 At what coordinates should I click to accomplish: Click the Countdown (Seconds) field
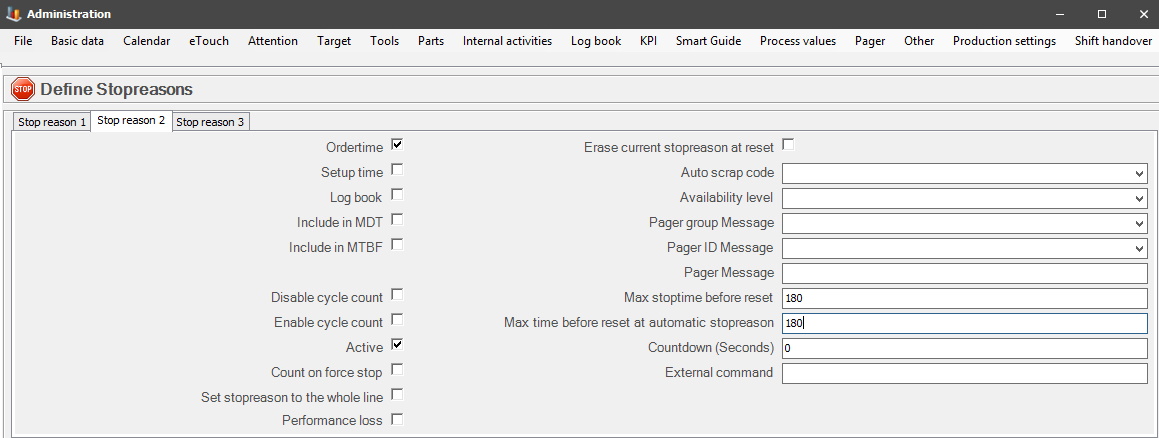[965, 348]
